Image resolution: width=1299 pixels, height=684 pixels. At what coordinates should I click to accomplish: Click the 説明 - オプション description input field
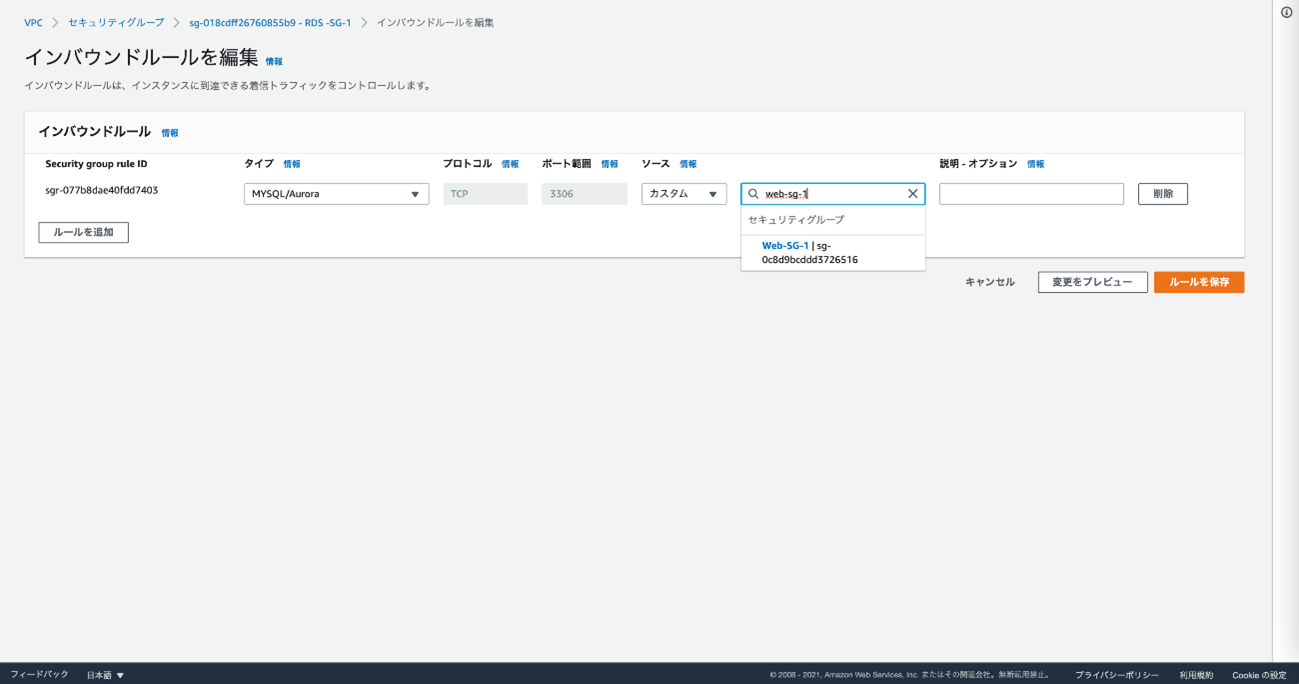tap(1031, 194)
